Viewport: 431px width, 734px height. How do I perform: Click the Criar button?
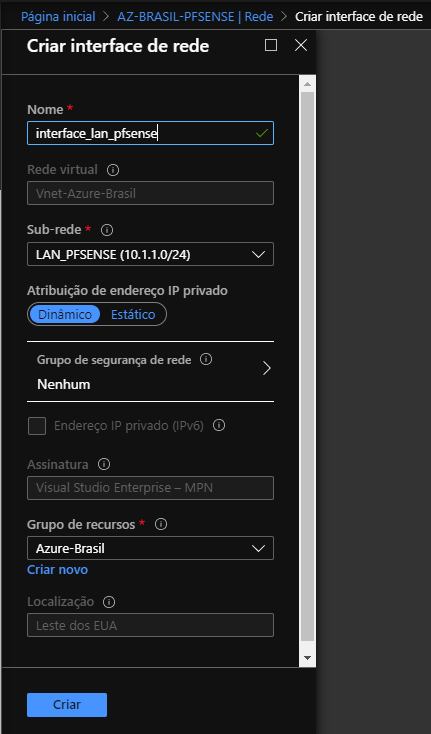67,705
